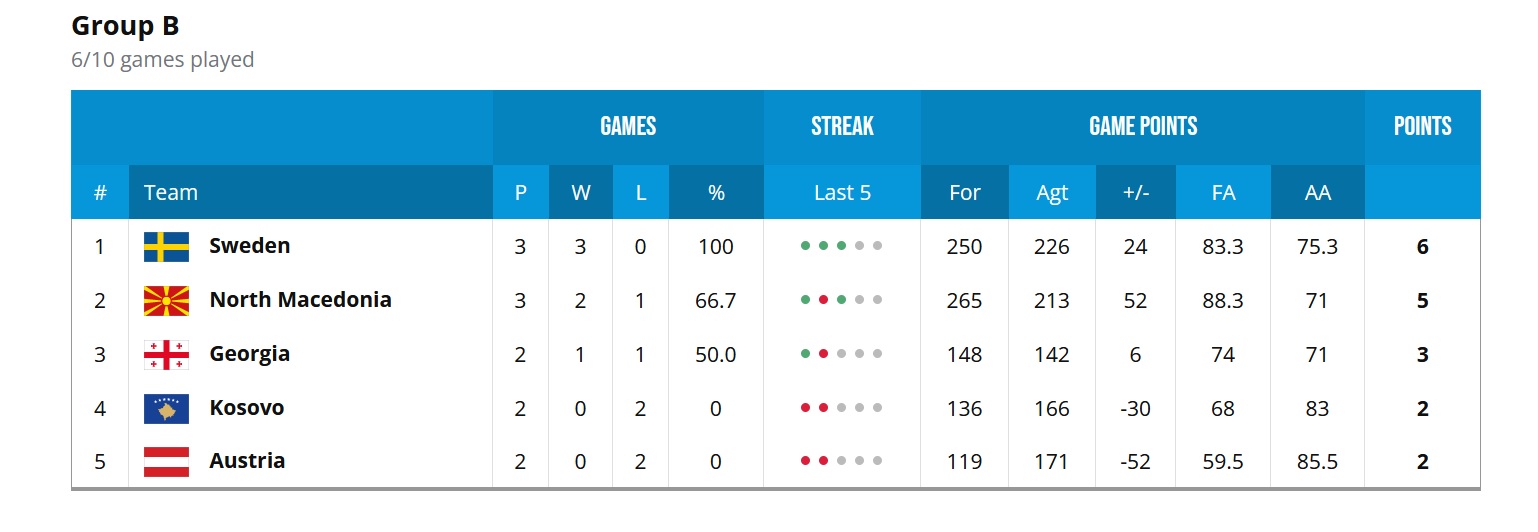1538x532 pixels.
Task: Click the +/- column header
Action: click(x=1135, y=193)
